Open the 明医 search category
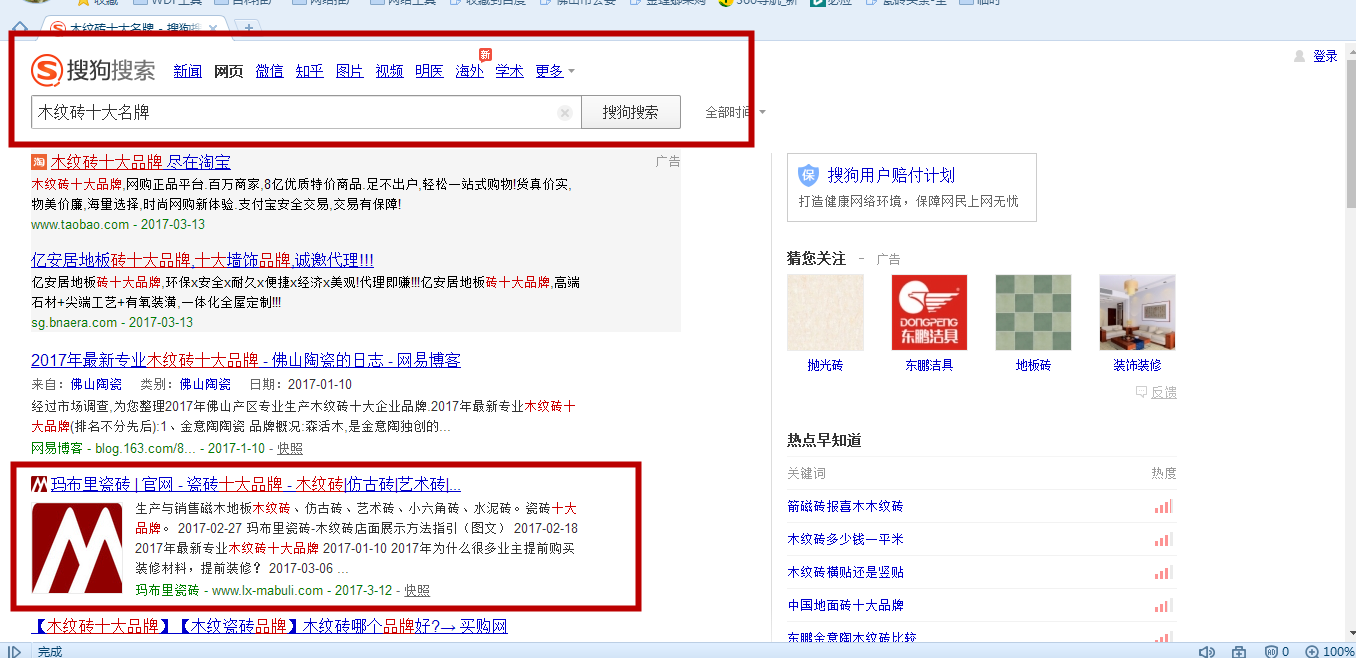The width and height of the screenshot is (1356, 658). (430, 71)
